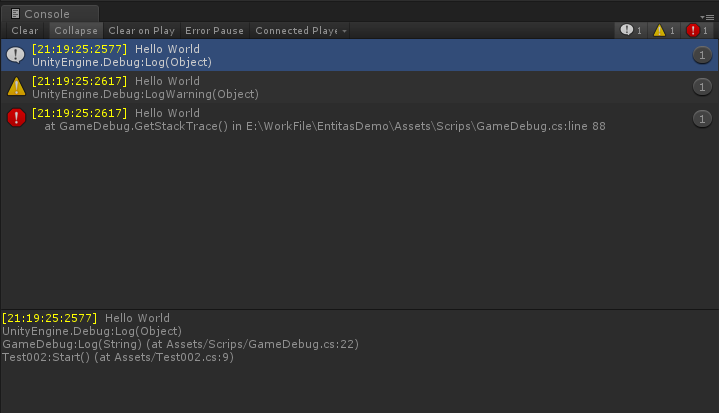This screenshot has height=413, width=719.
Task: Click count badge on the selected info row
Action: (702, 55)
